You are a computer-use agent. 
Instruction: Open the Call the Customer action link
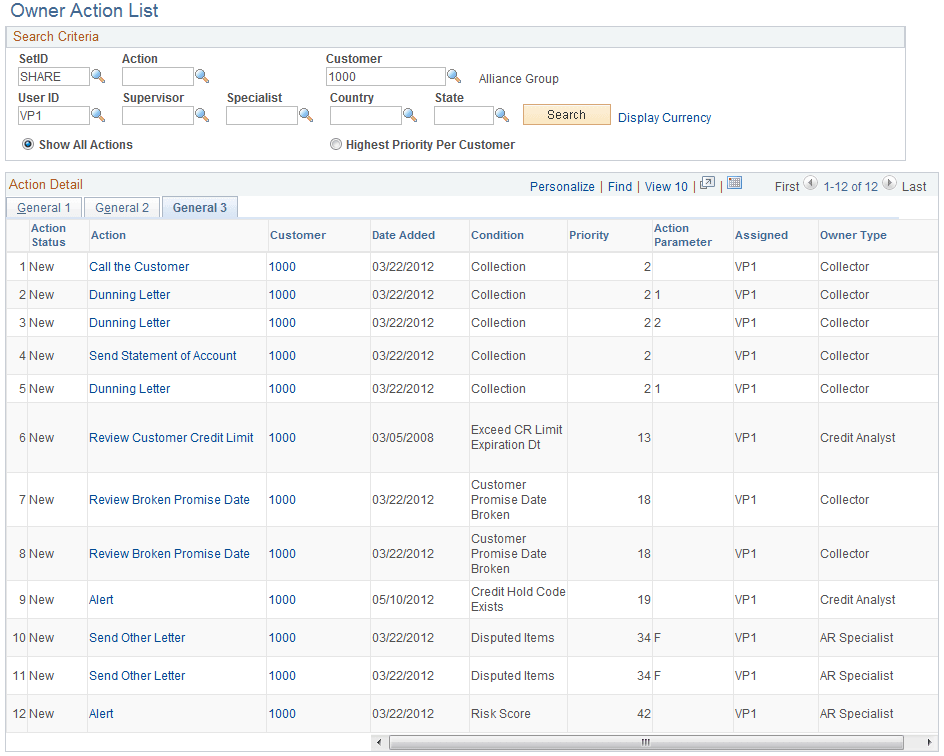(139, 266)
